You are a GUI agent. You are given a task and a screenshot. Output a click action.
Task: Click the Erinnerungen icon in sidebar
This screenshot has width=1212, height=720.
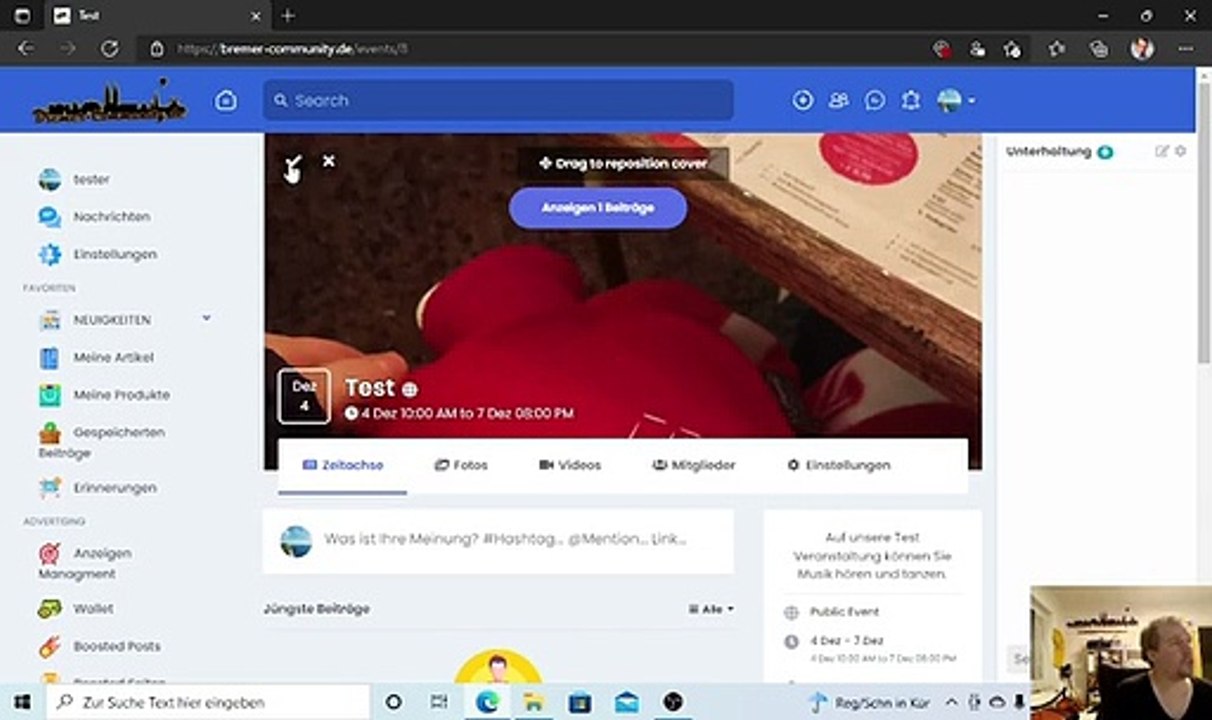49,488
